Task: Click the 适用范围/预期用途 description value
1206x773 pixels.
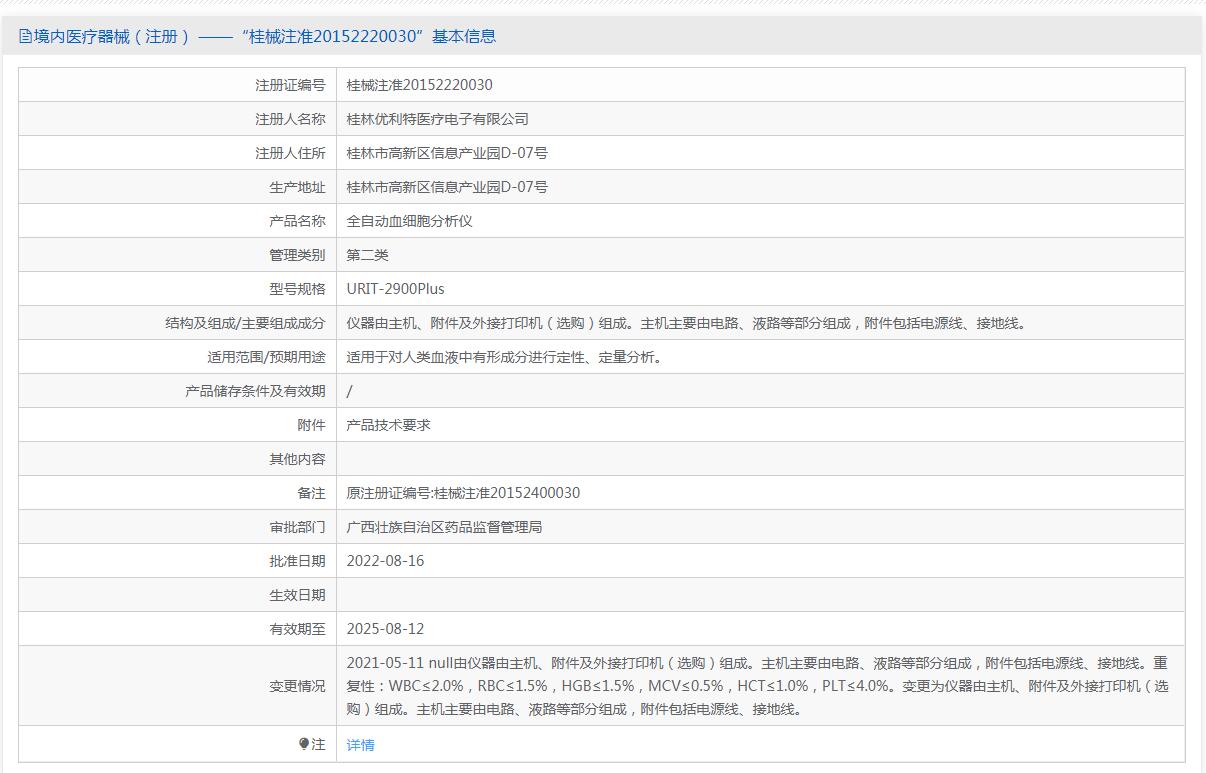Action: tap(504, 357)
